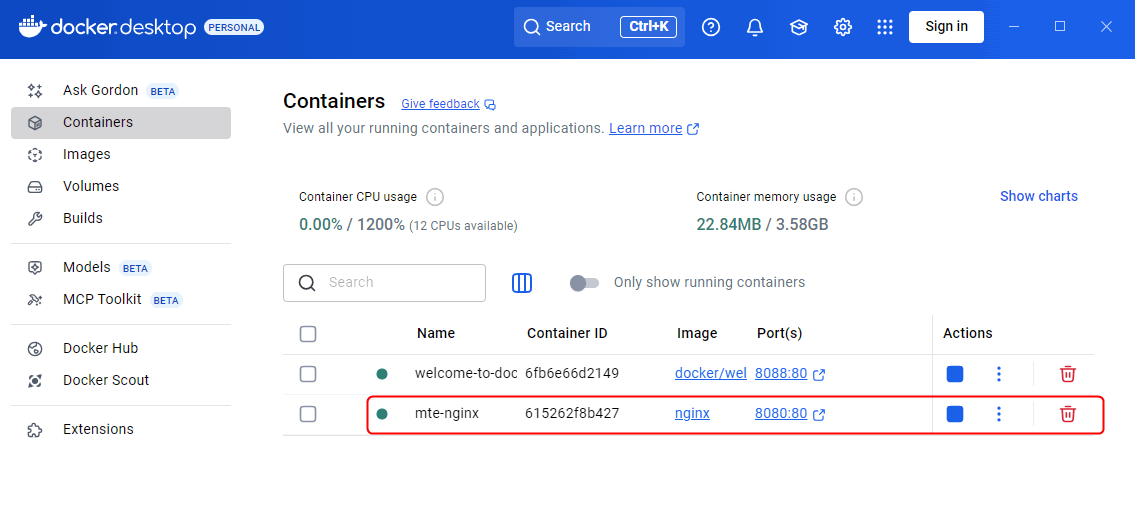This screenshot has height=507, width=1135.
Task: Click the Learning center graduation cap icon
Action: tap(799, 27)
